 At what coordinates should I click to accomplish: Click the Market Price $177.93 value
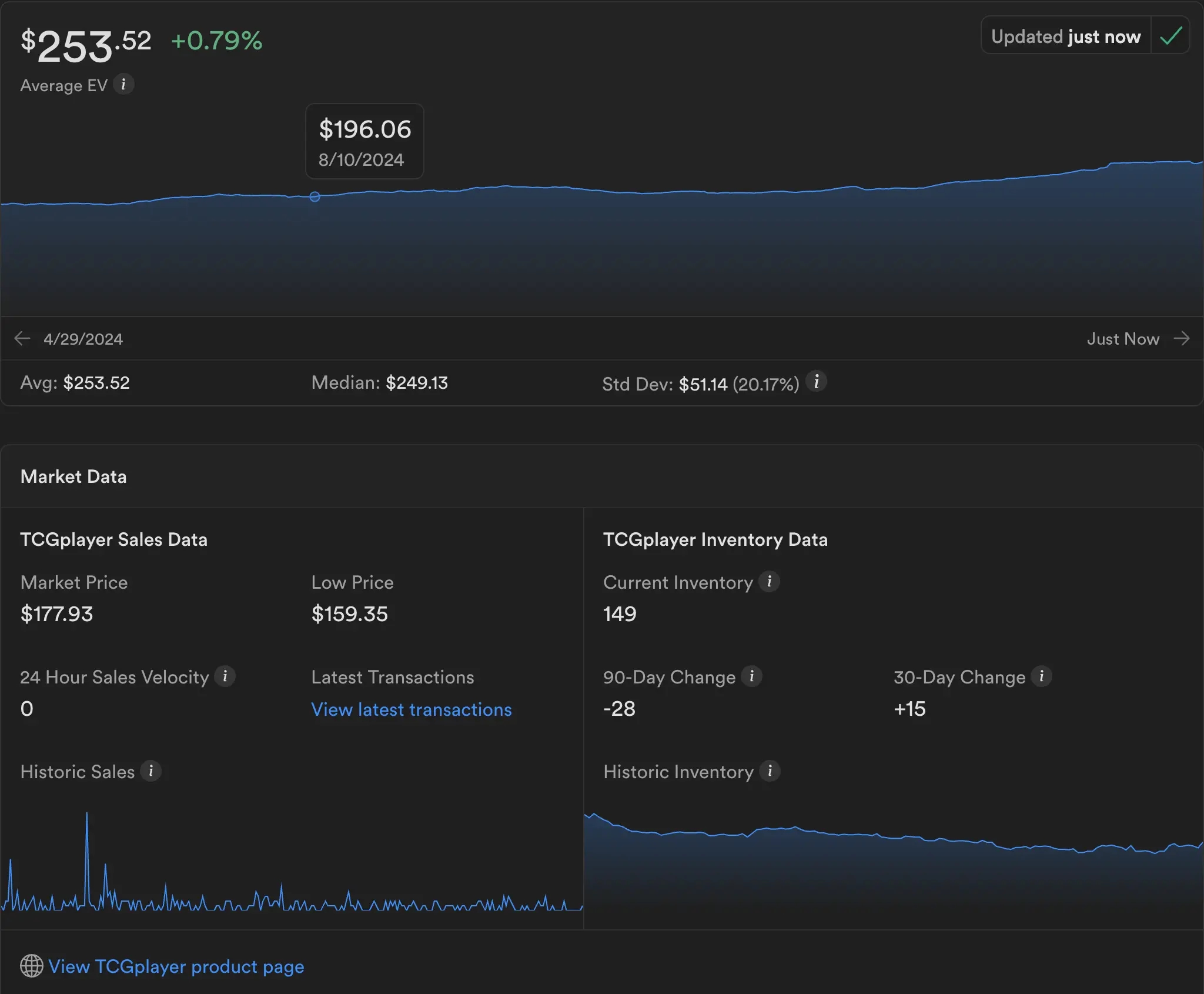(57, 614)
